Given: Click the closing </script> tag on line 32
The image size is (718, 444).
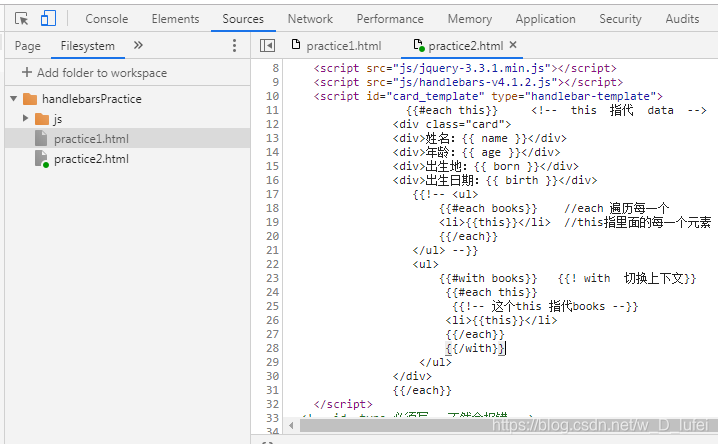Looking at the screenshot, I should click(x=343, y=404).
